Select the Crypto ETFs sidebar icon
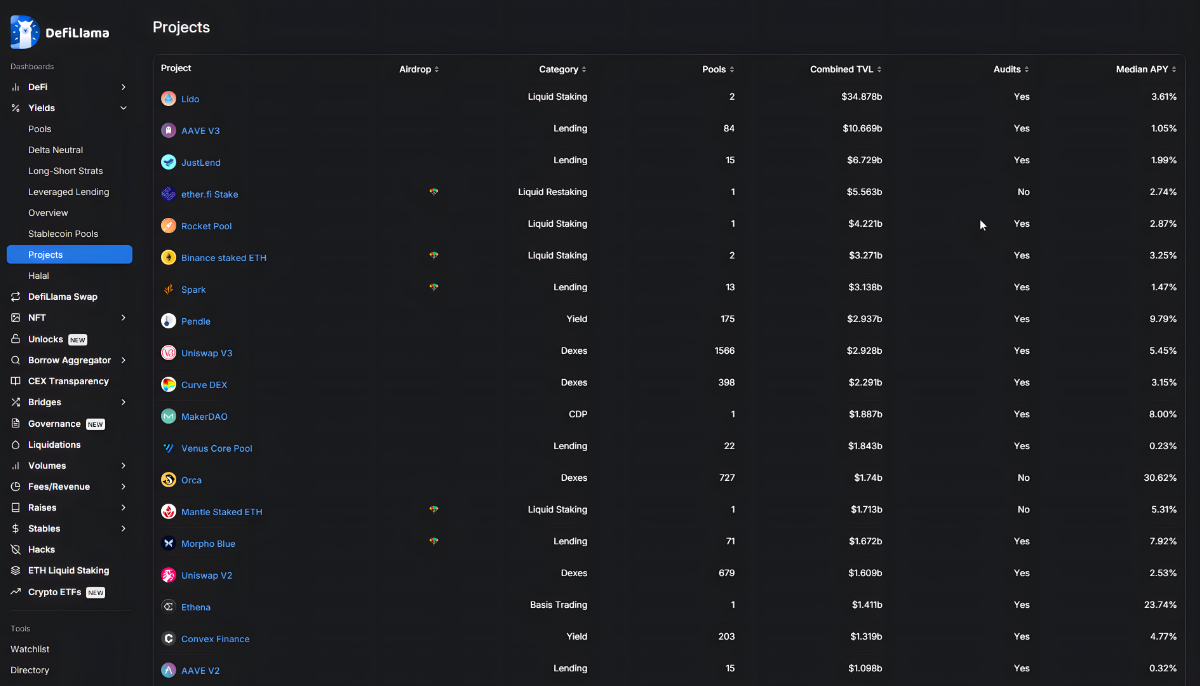1200x686 pixels. (x=13, y=591)
